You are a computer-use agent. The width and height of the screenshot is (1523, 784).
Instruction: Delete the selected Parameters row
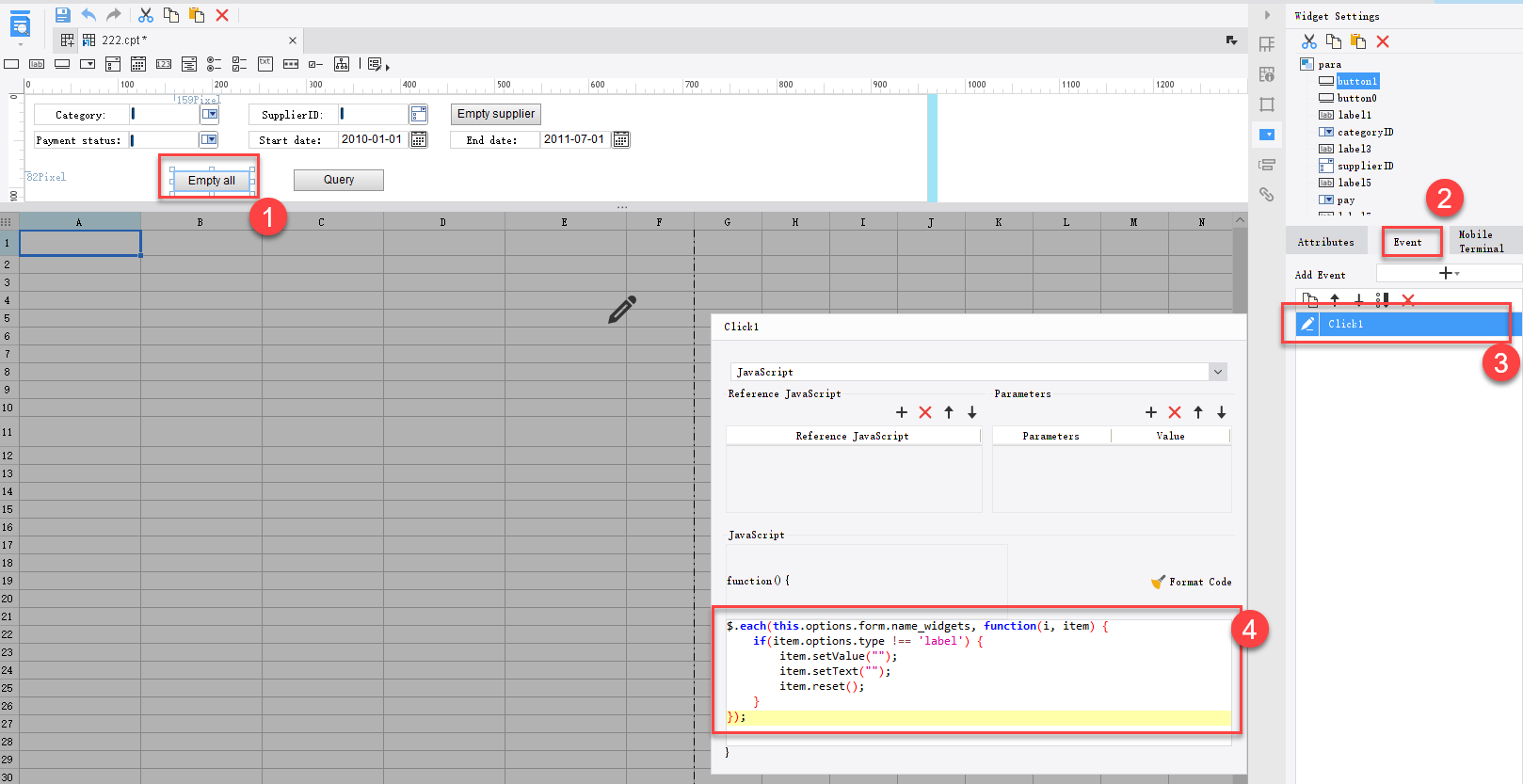pos(1175,412)
